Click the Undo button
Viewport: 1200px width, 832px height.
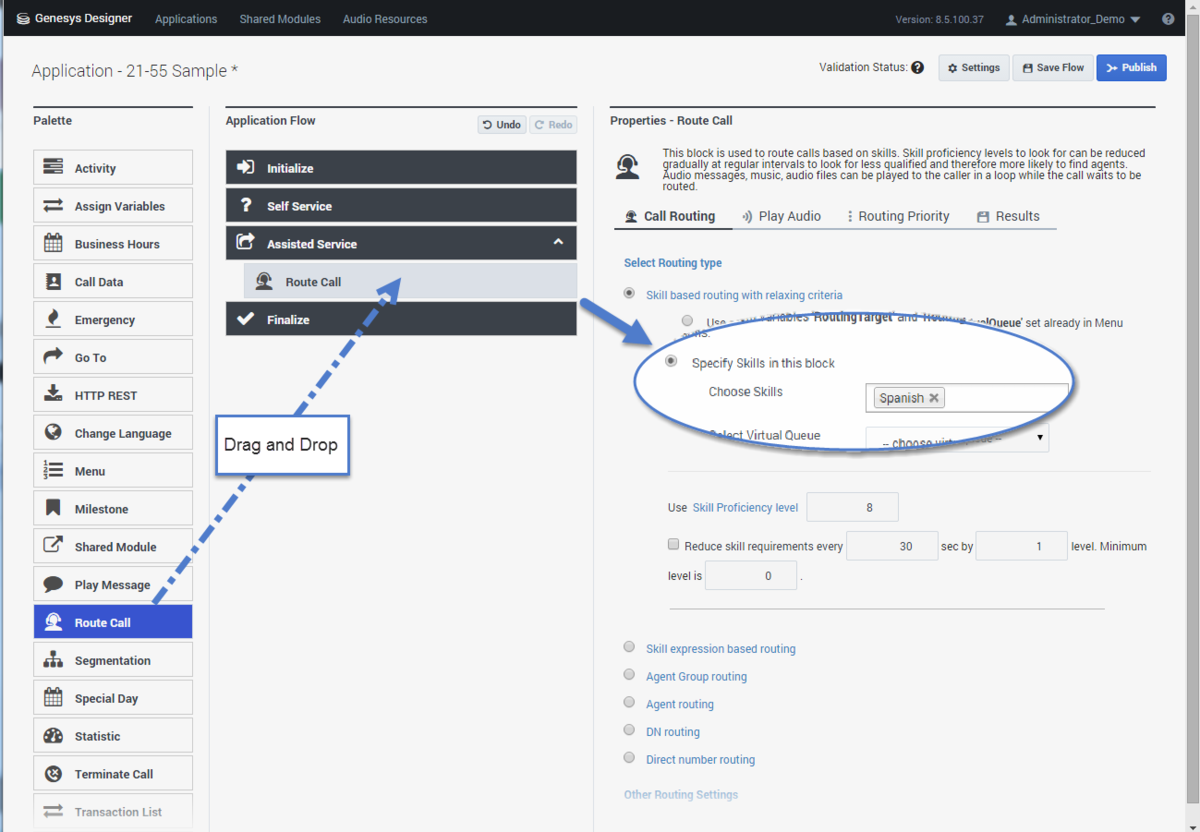tap(501, 125)
